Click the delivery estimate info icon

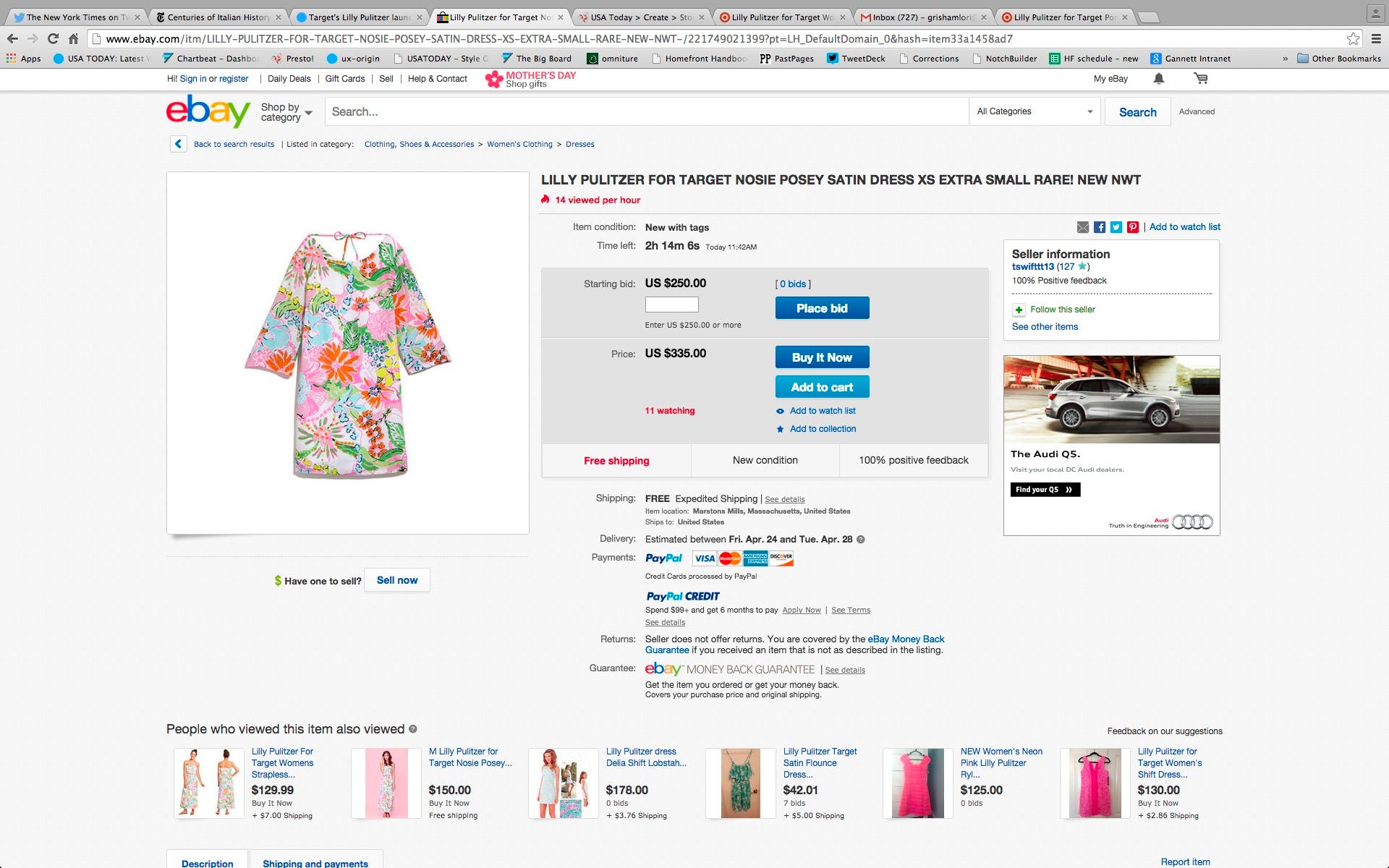coord(860,539)
